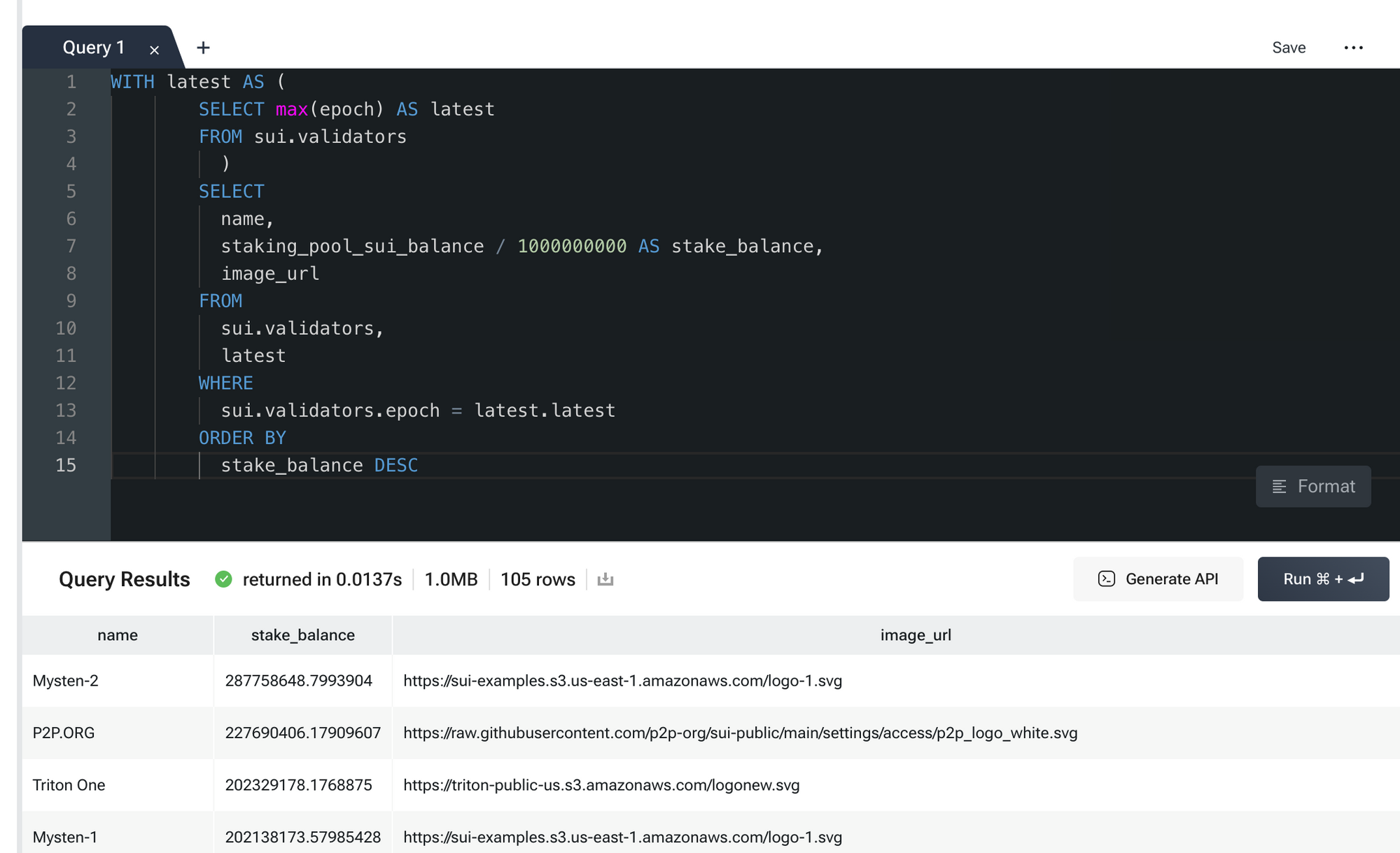
Task: Save the query
Action: pyautogui.click(x=1289, y=48)
